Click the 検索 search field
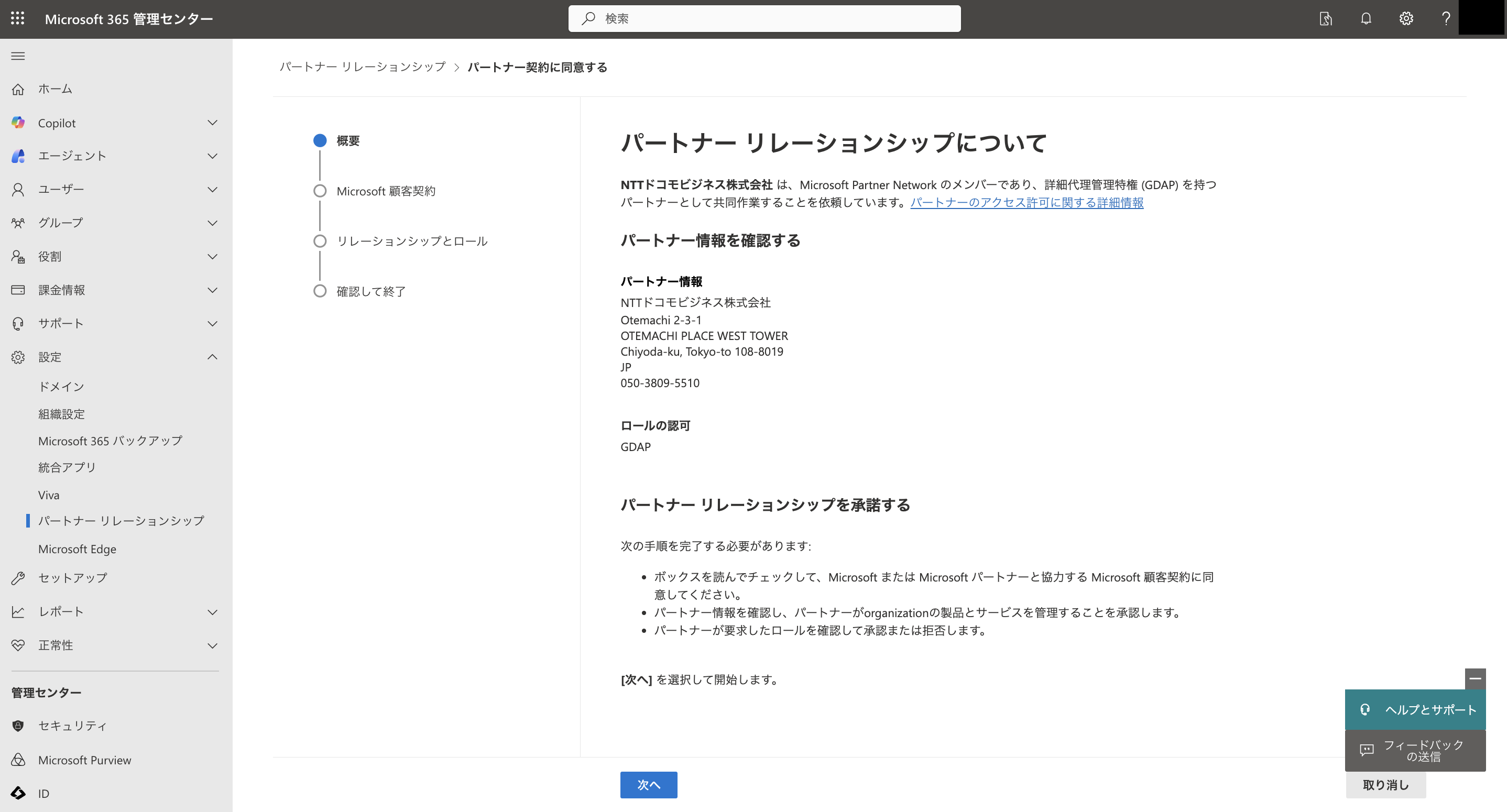Image resolution: width=1507 pixels, height=812 pixels. (764, 19)
